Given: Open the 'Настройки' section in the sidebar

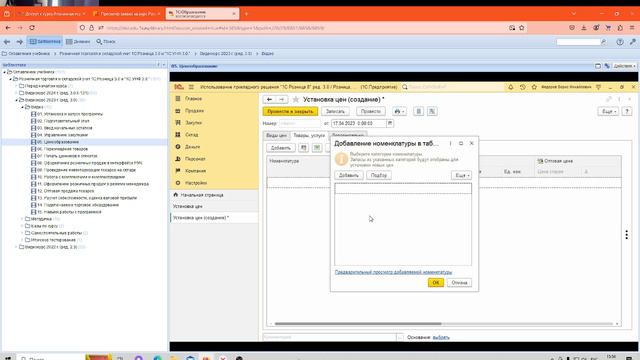Looking at the screenshot, I should click(196, 183).
